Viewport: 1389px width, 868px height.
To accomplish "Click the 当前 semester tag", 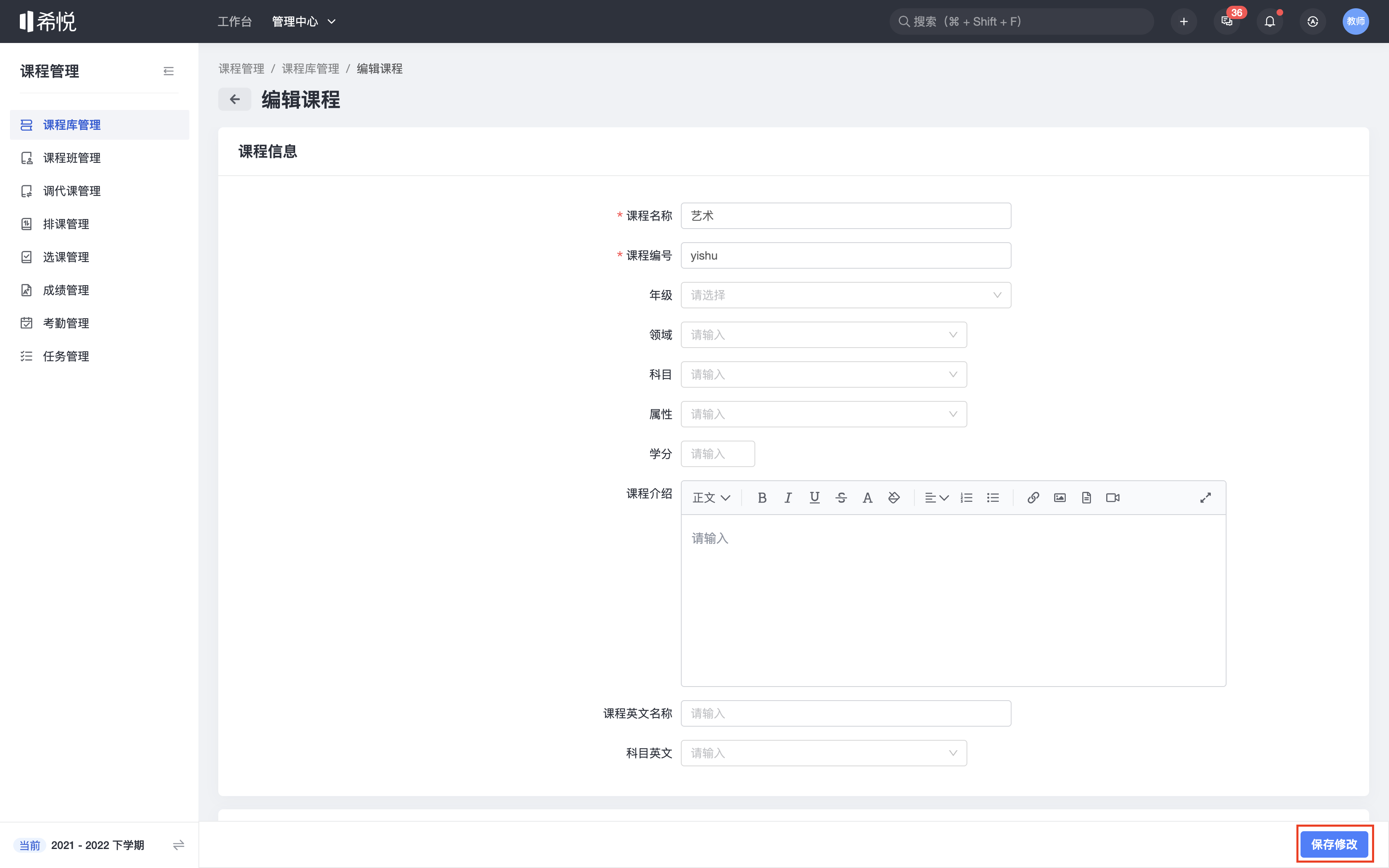I will click(x=30, y=845).
